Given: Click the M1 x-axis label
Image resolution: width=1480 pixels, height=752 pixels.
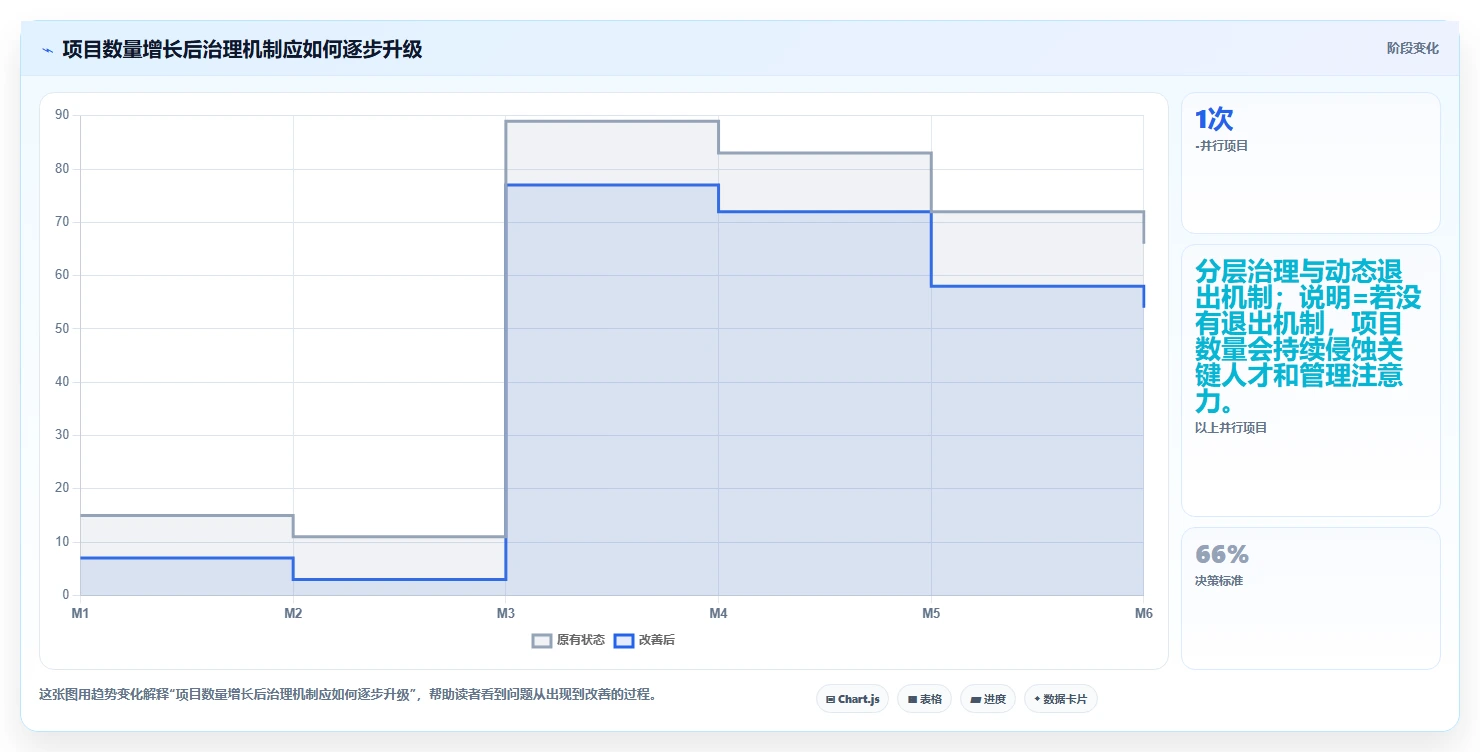Looking at the screenshot, I should [80, 613].
